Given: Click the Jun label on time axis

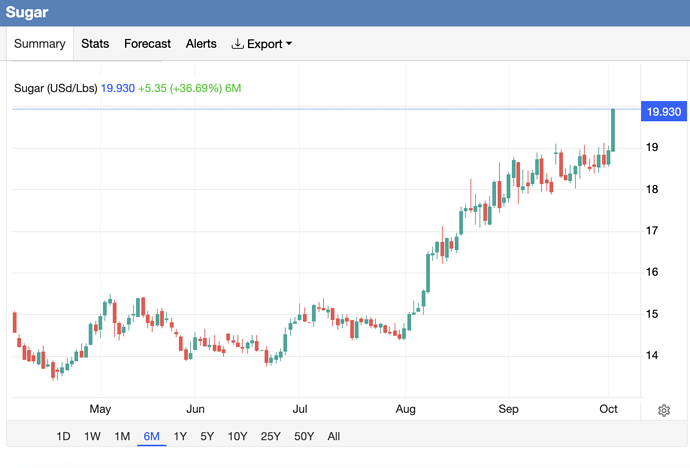Looking at the screenshot, I should pyautogui.click(x=195, y=409).
